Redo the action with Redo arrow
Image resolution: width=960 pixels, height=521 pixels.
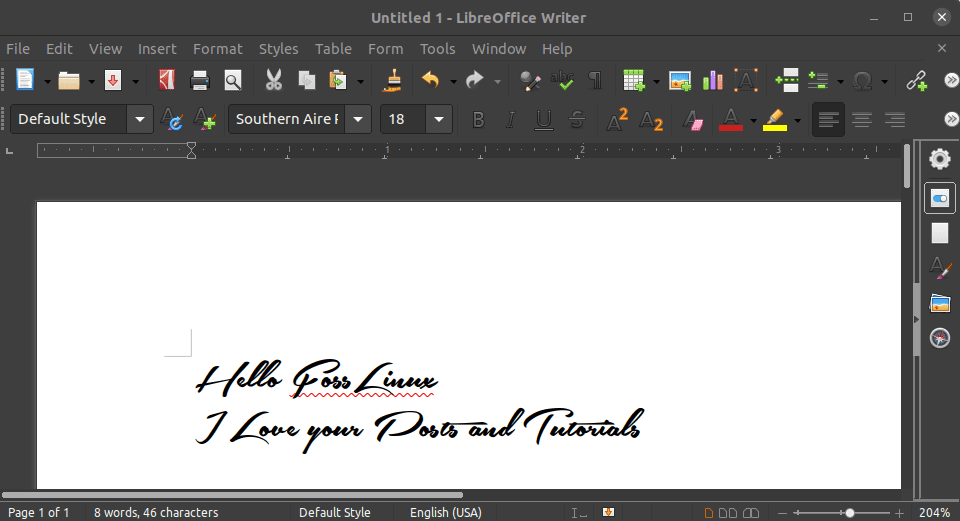click(474, 80)
